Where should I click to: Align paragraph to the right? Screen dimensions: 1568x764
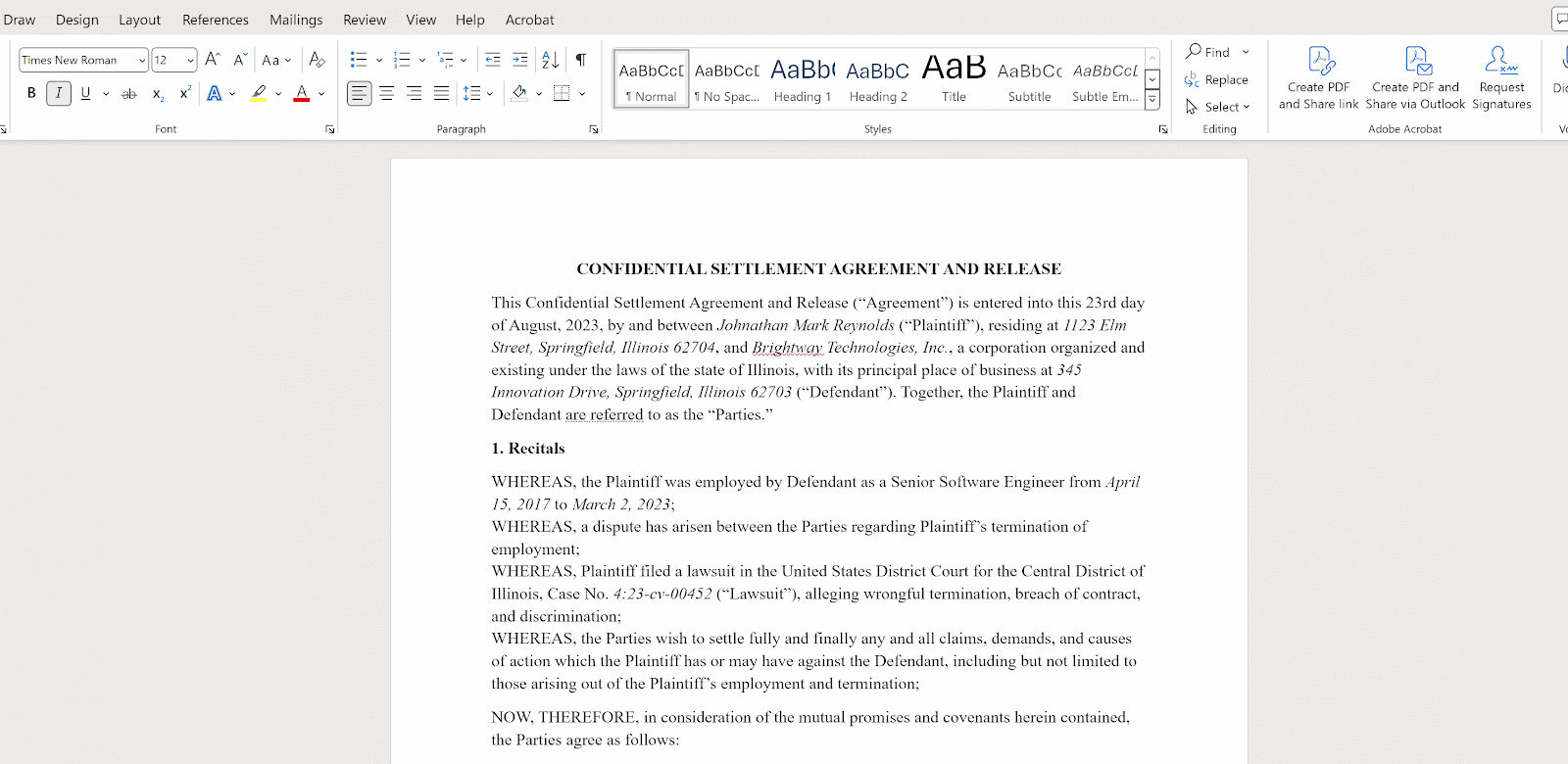coord(415,94)
